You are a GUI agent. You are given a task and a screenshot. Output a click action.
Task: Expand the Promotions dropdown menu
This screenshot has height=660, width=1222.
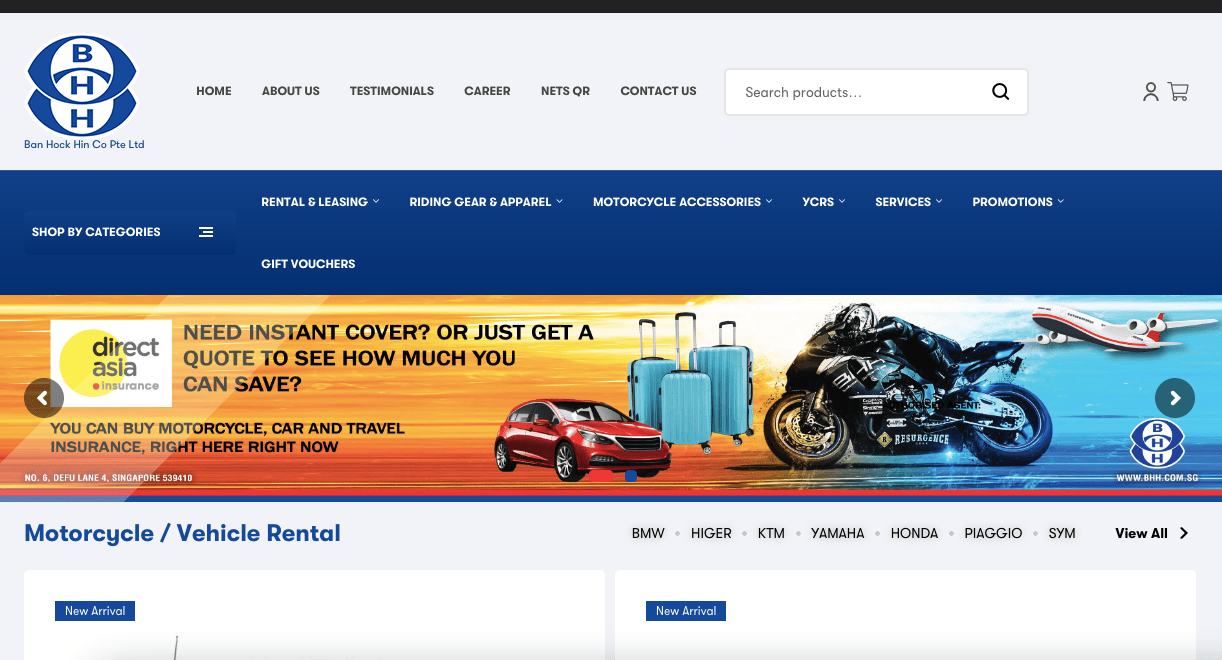1018,202
